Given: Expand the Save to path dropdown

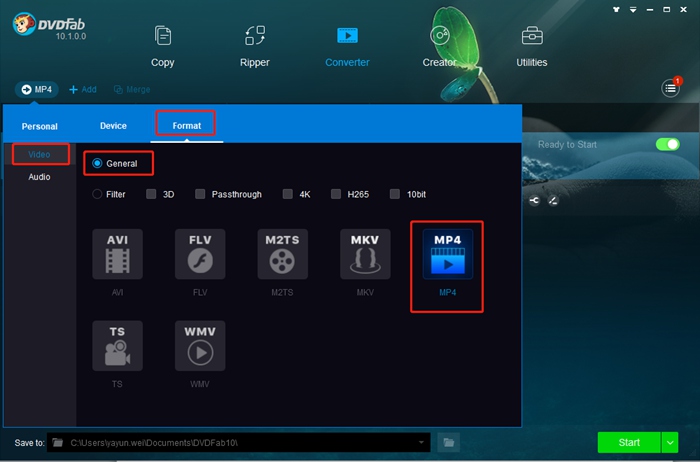Looking at the screenshot, I should [x=421, y=442].
